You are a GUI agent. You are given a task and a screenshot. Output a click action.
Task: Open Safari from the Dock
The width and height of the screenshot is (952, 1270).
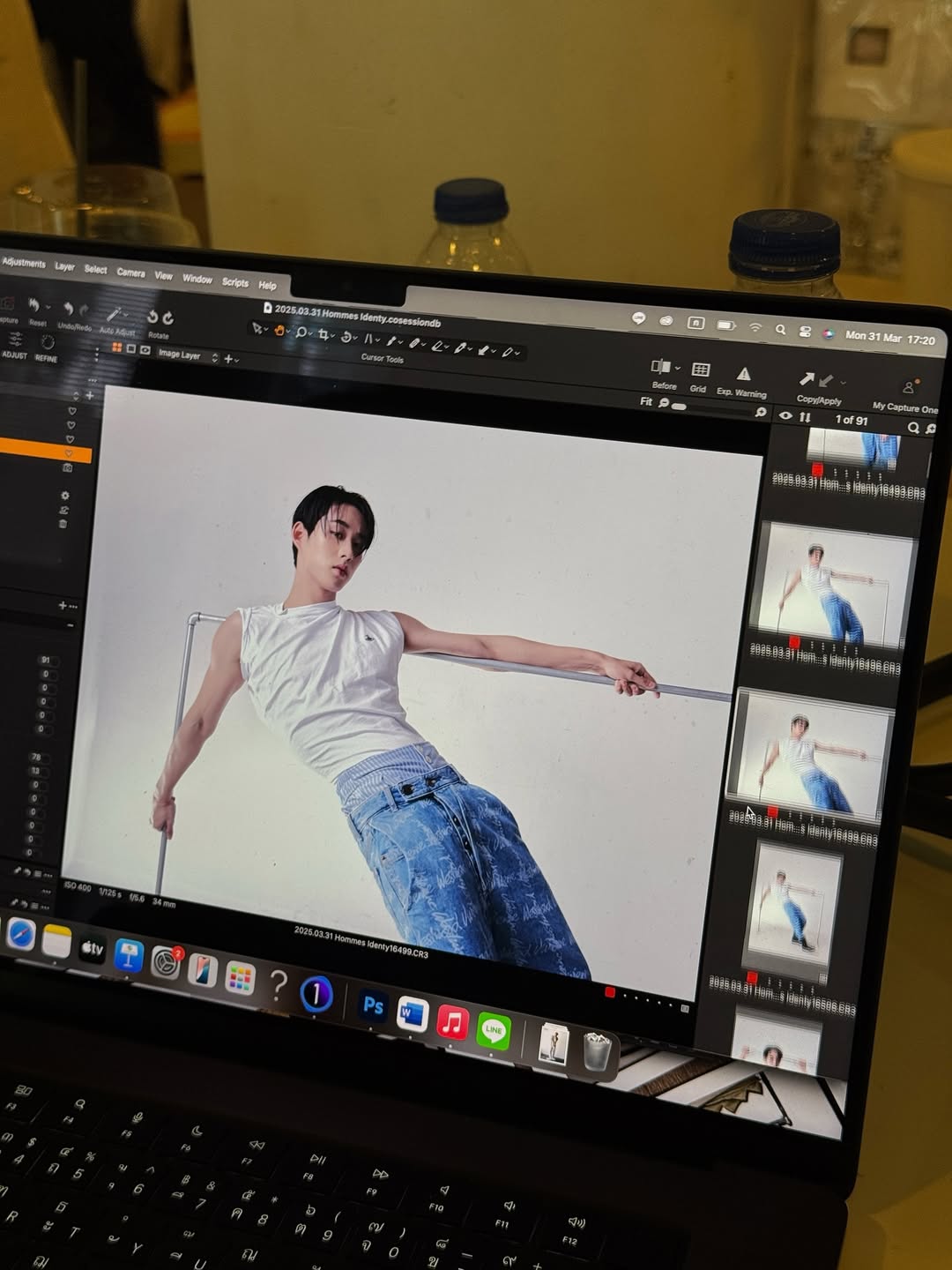(20, 934)
